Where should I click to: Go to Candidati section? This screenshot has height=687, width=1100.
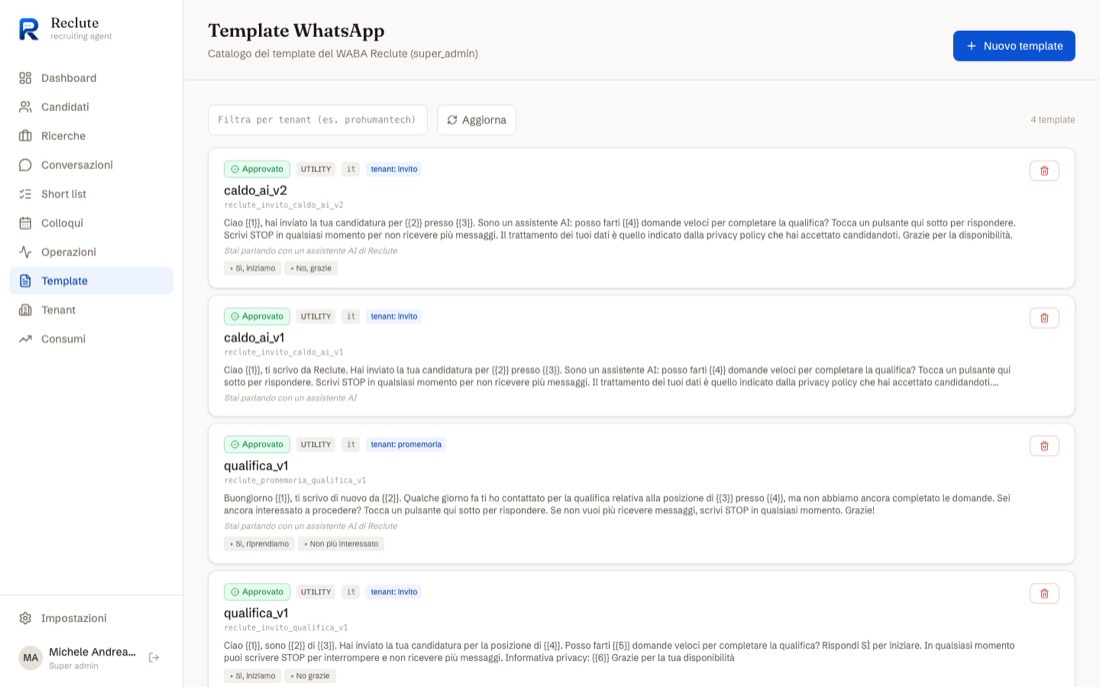pos(91,107)
